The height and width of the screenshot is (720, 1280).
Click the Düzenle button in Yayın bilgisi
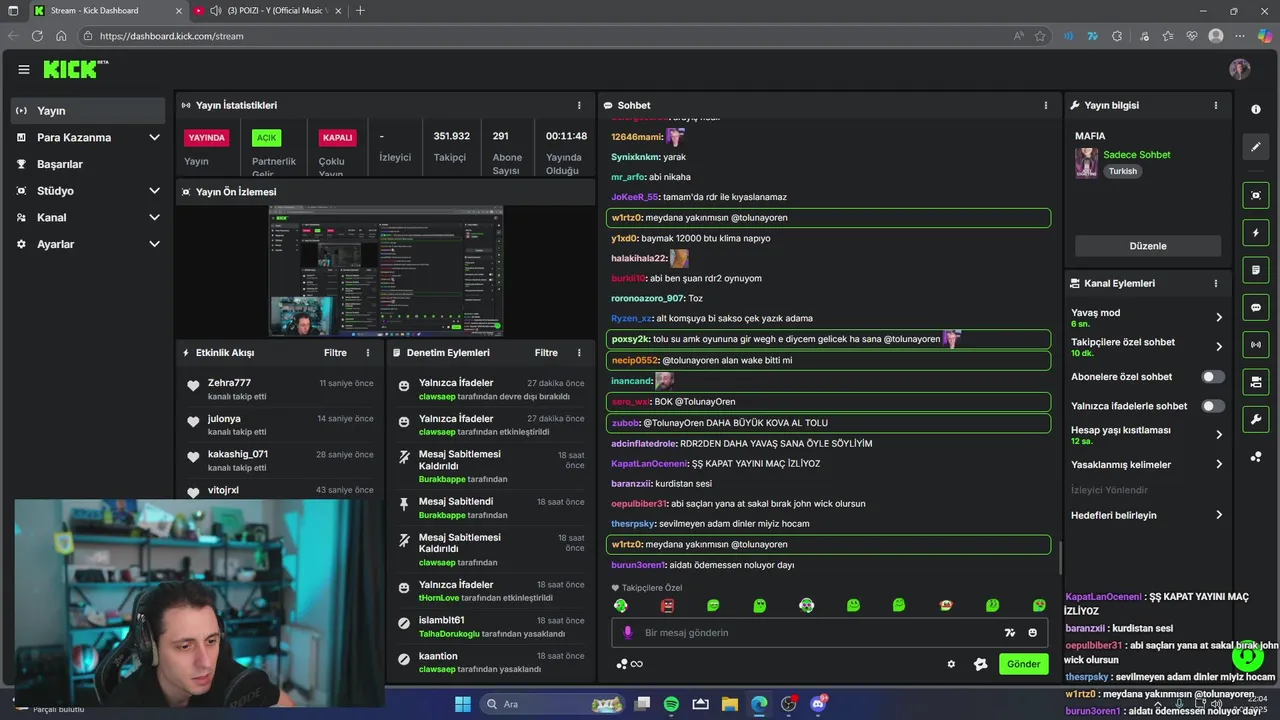click(x=1148, y=246)
